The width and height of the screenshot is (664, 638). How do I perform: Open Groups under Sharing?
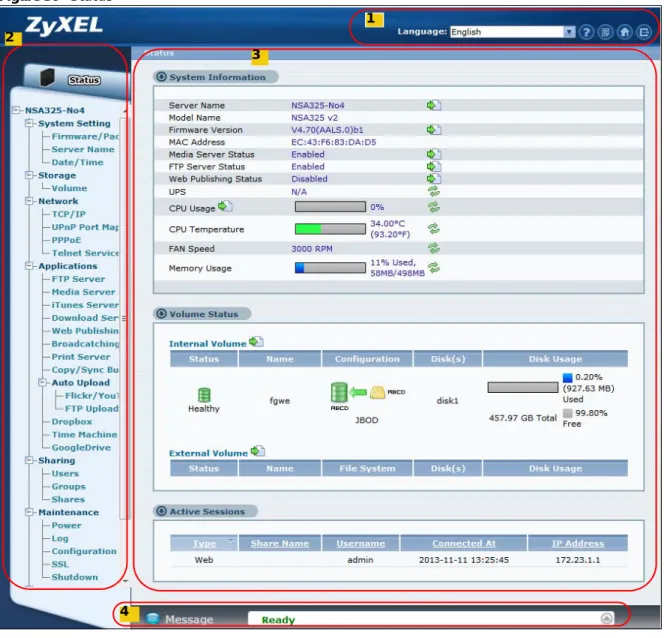pos(69,486)
